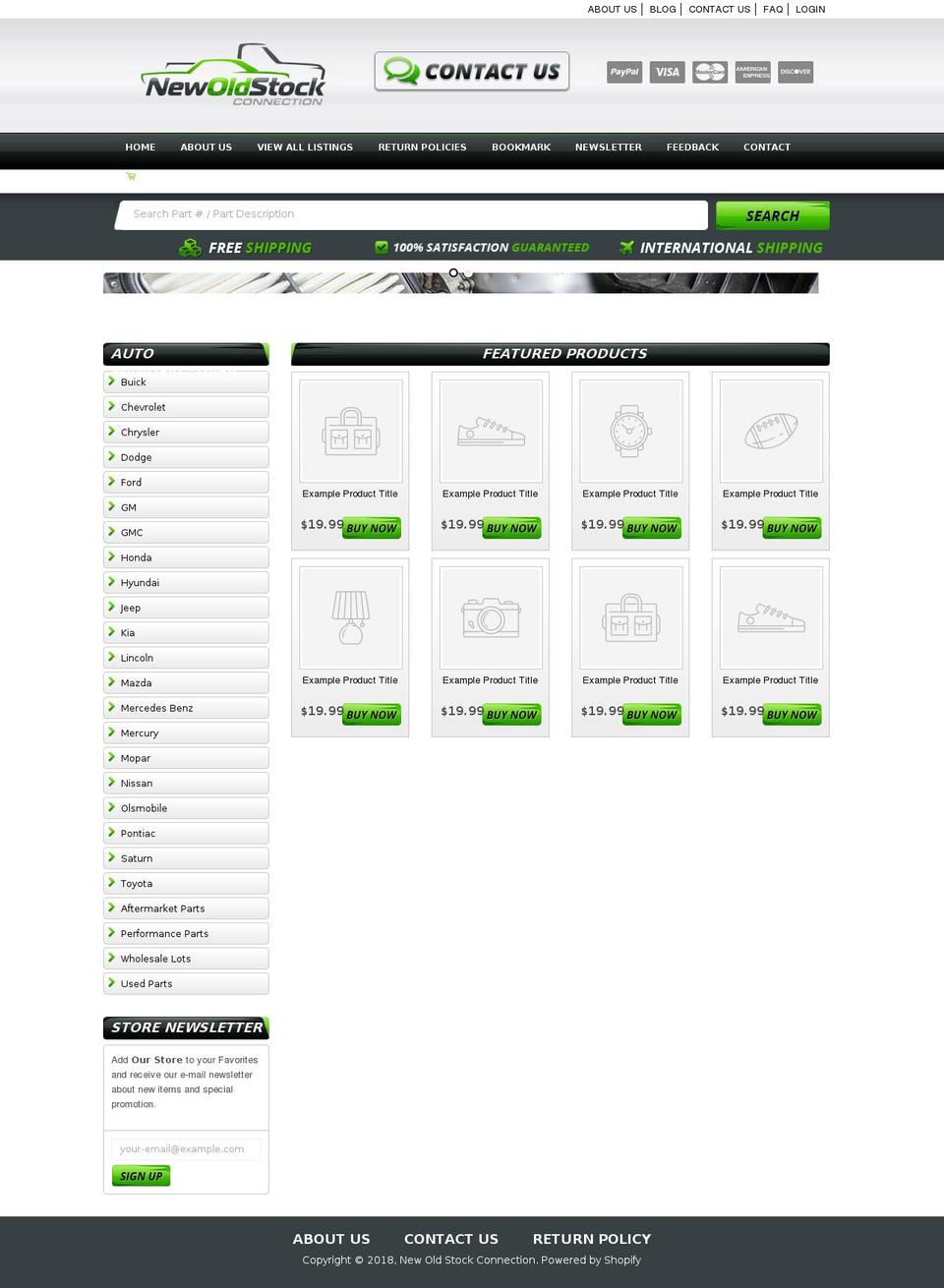Open the Aftermarket Parts category

(186, 908)
